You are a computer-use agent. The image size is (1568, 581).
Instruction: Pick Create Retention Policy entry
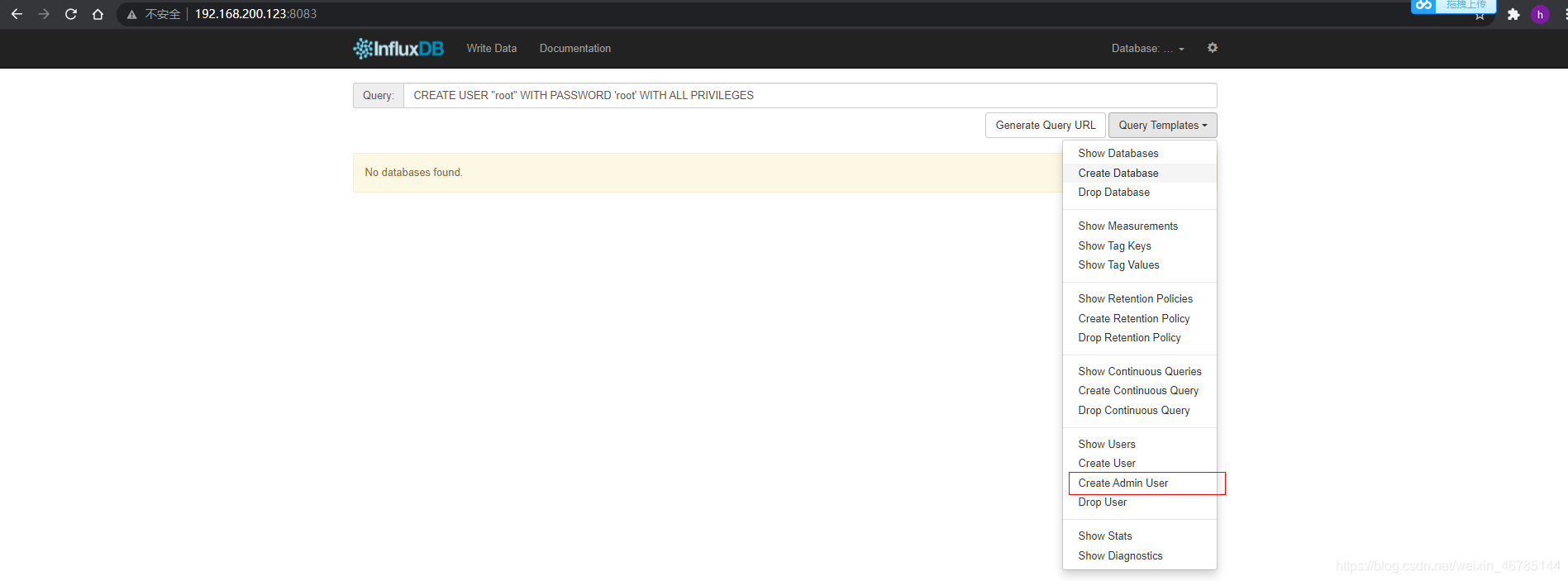(x=1139, y=319)
